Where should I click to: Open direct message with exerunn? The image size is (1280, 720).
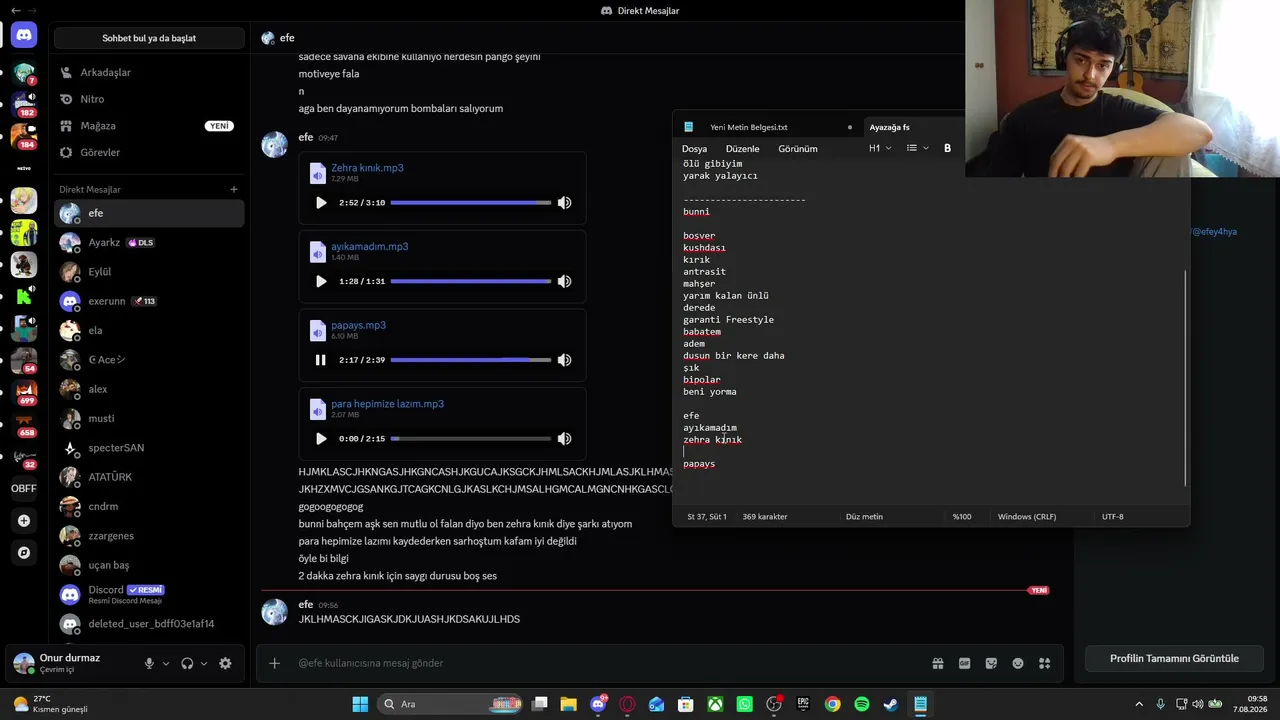click(x=149, y=301)
